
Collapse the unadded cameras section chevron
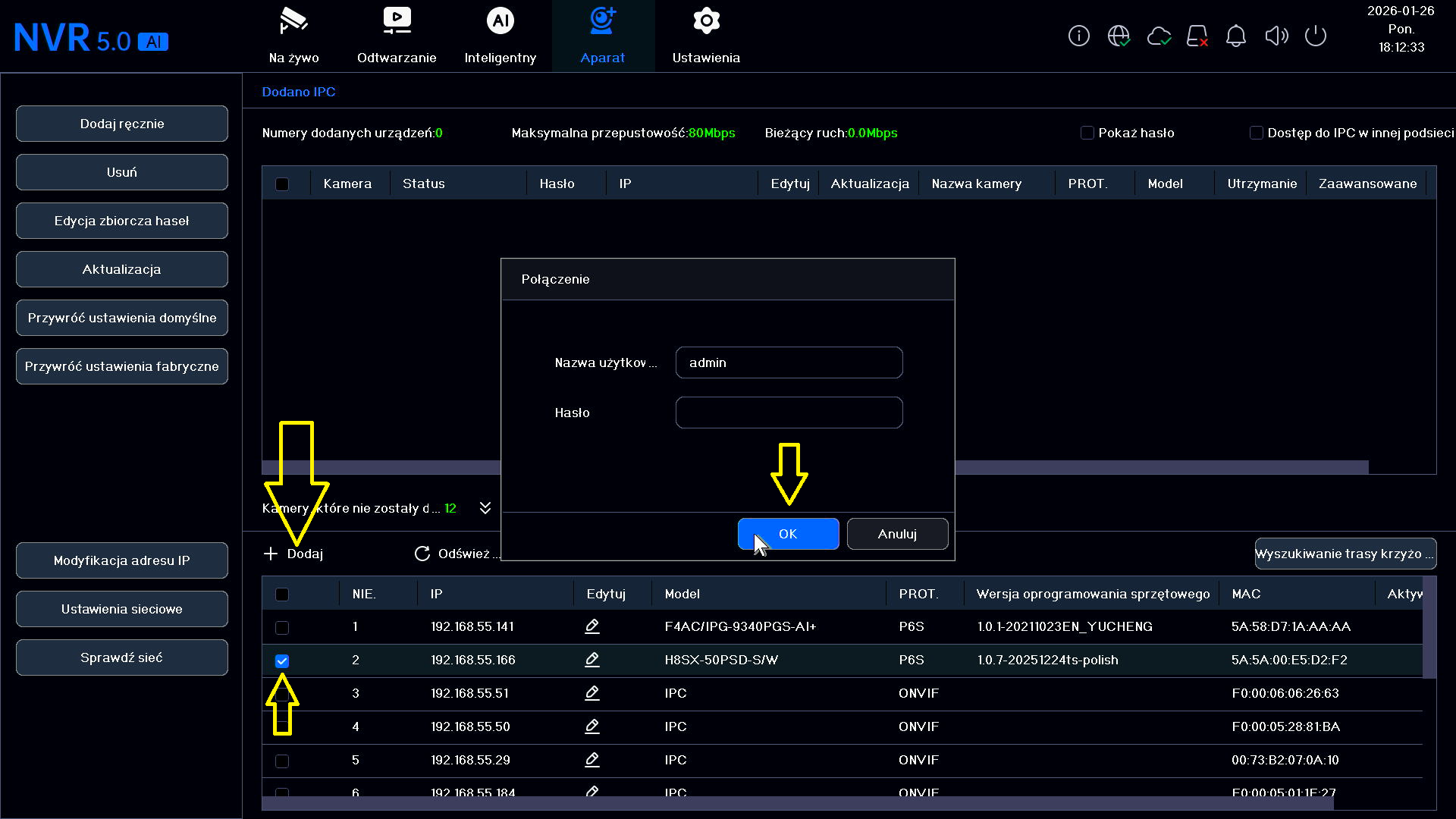[485, 508]
